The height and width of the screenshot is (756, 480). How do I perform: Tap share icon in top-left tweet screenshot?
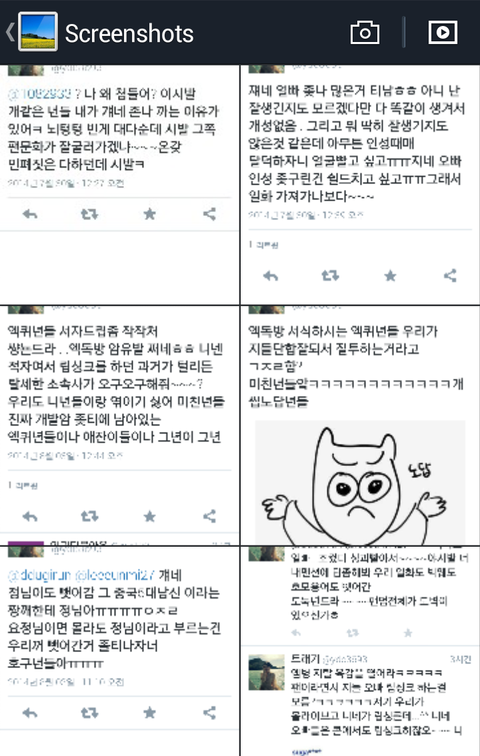point(209,214)
